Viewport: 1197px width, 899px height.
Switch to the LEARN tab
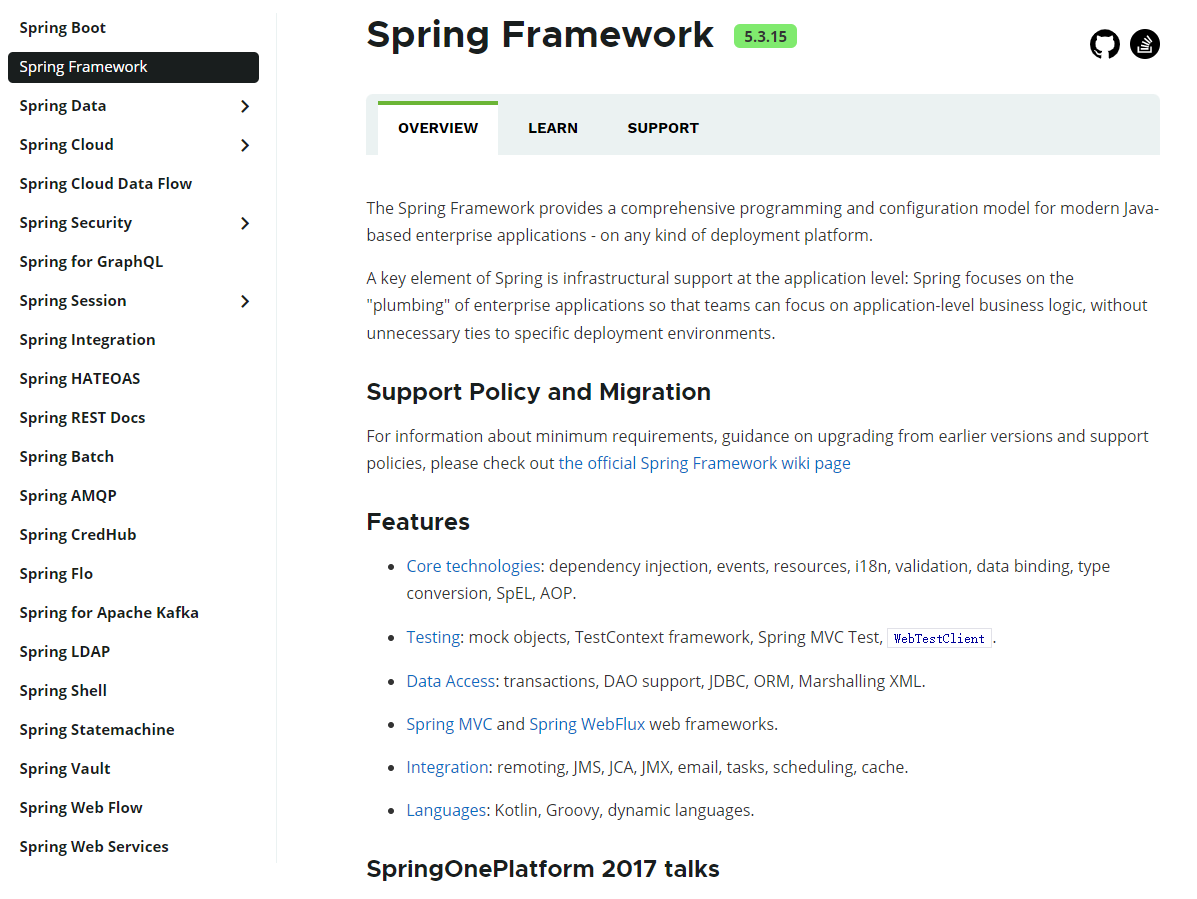[x=553, y=128]
